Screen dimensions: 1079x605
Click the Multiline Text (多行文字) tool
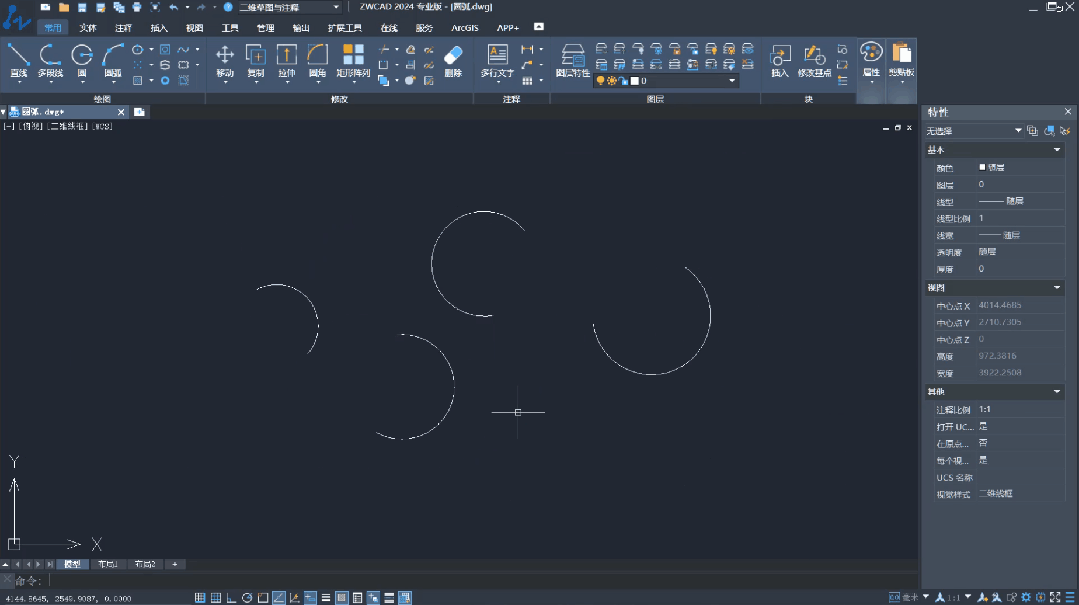497,59
